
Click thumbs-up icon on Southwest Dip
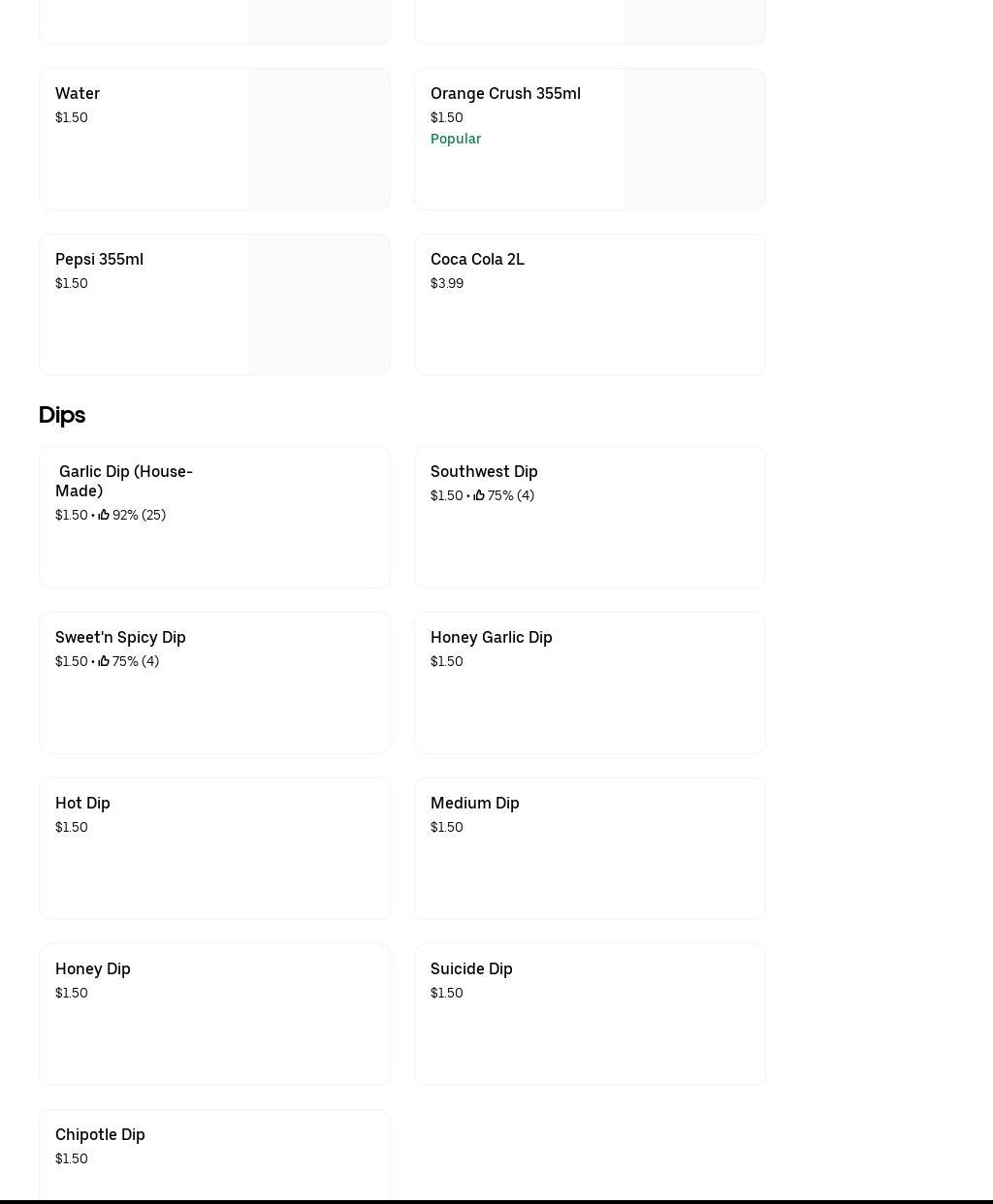479,495
